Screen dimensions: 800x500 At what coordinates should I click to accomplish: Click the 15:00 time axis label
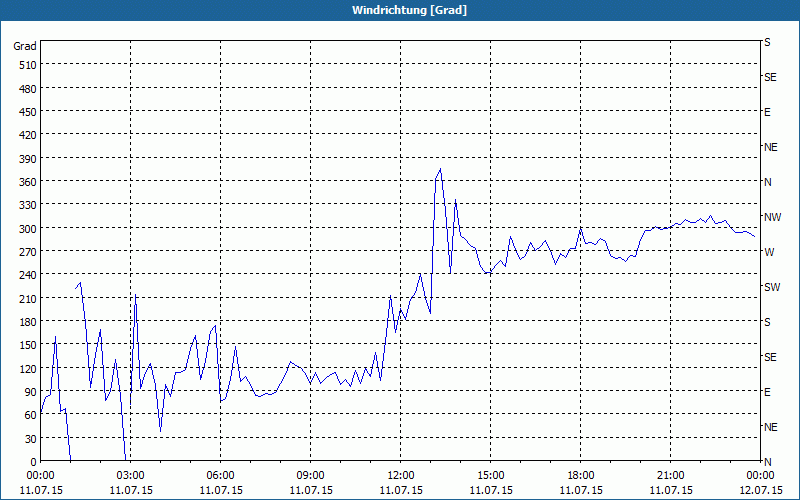pyautogui.click(x=490, y=475)
